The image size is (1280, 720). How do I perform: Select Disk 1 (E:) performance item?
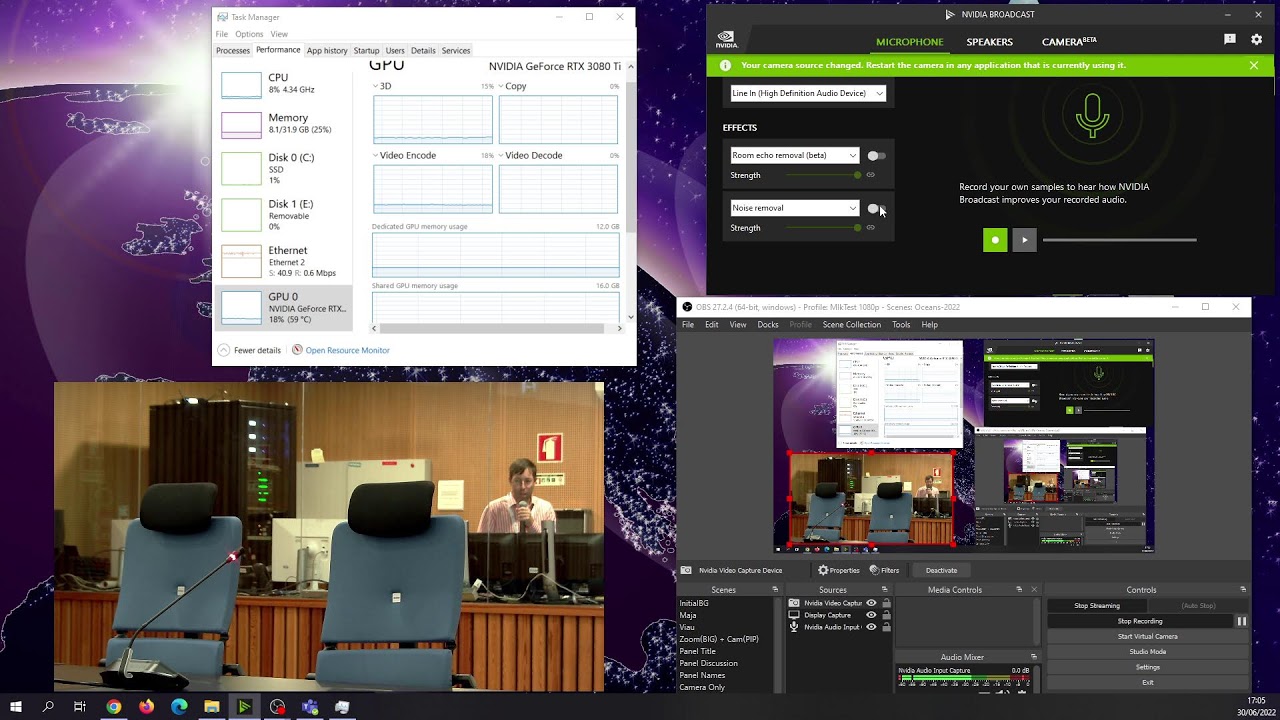[x=284, y=215]
